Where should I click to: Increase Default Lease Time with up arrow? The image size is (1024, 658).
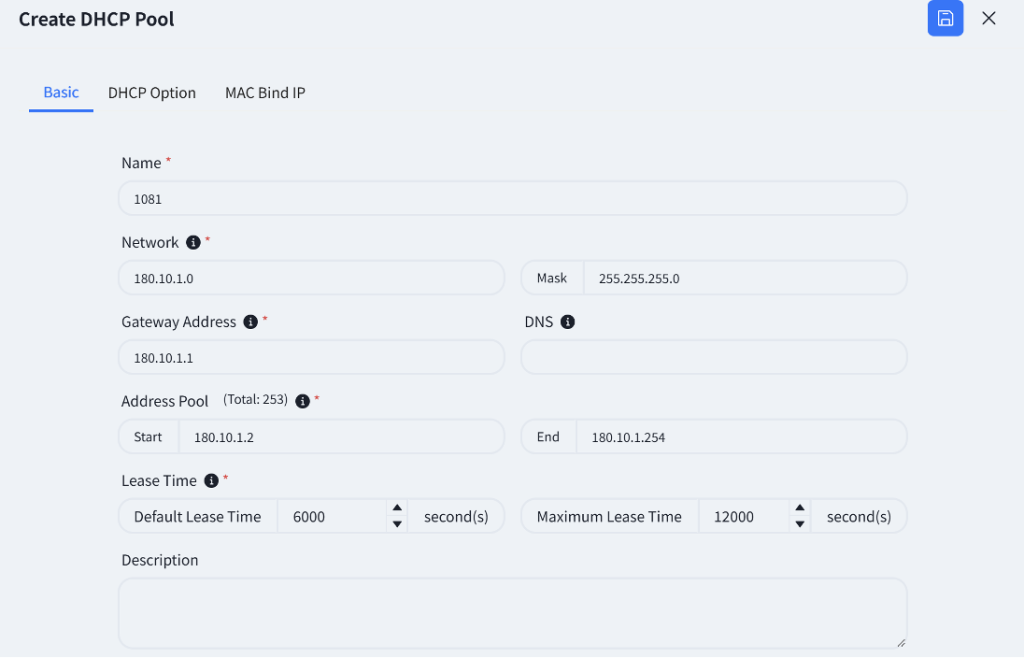pos(397,508)
